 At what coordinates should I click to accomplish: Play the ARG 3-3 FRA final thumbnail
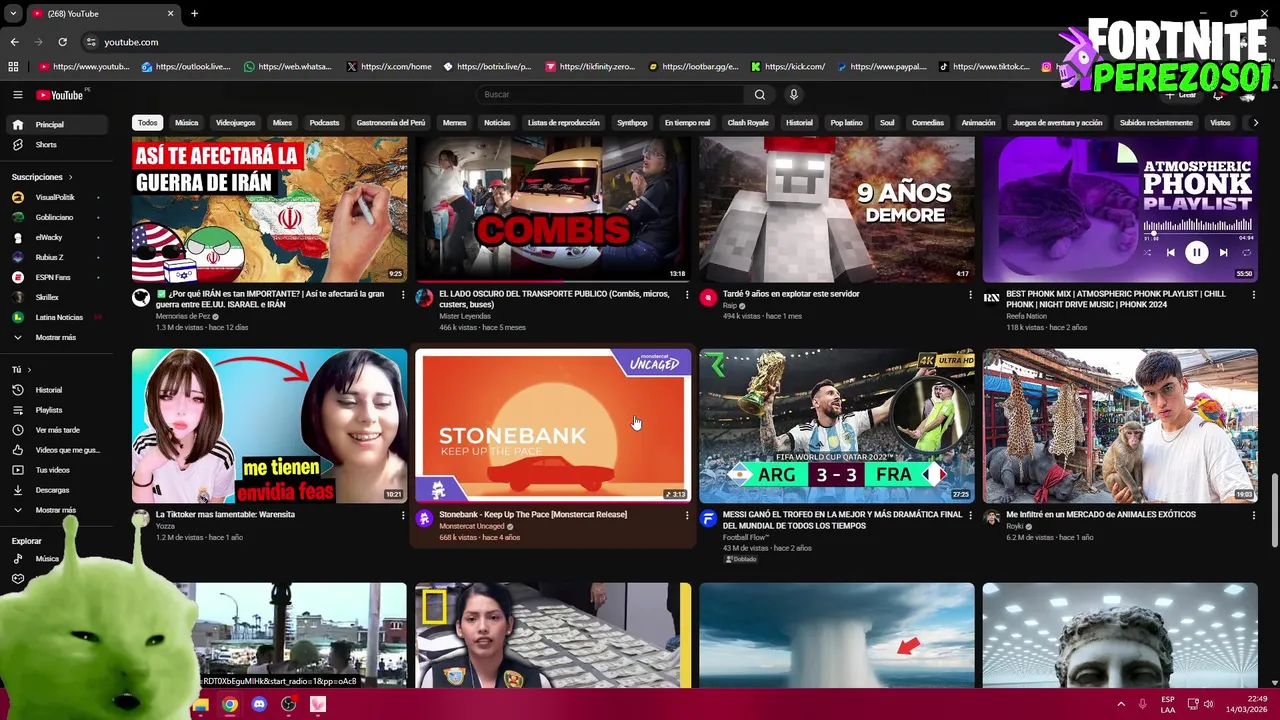click(x=837, y=425)
